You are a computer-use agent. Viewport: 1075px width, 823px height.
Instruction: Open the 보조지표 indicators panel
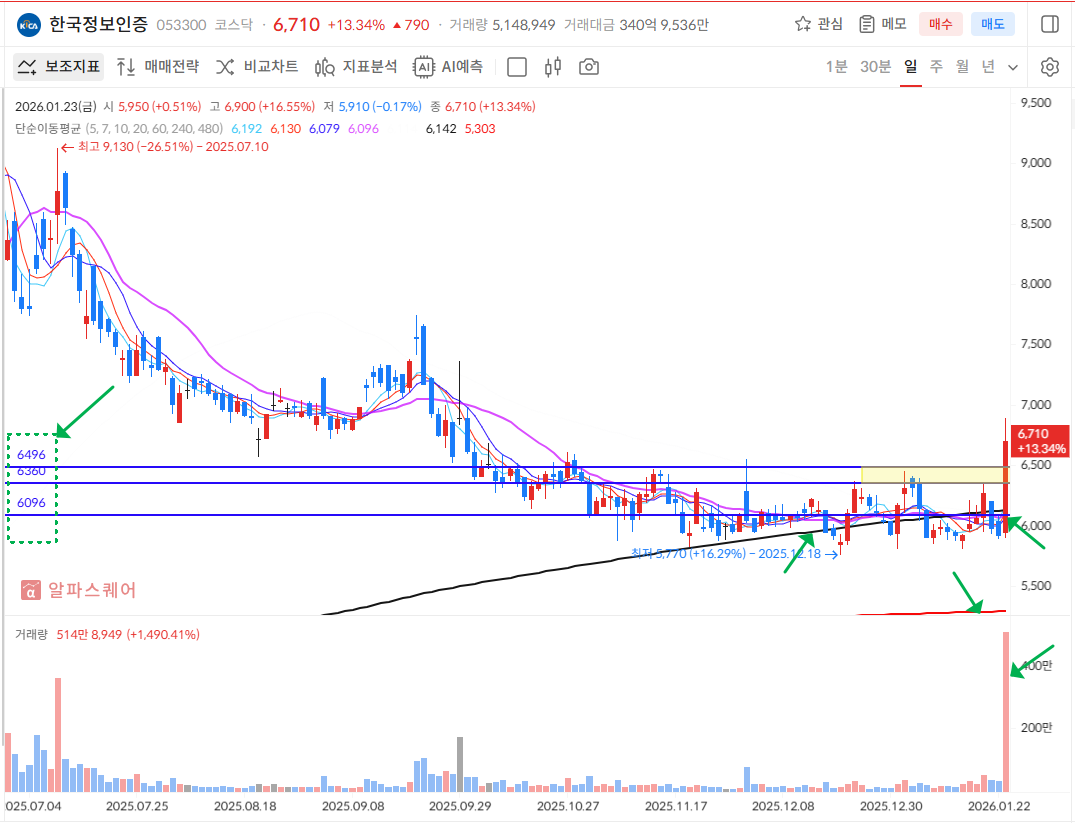60,67
